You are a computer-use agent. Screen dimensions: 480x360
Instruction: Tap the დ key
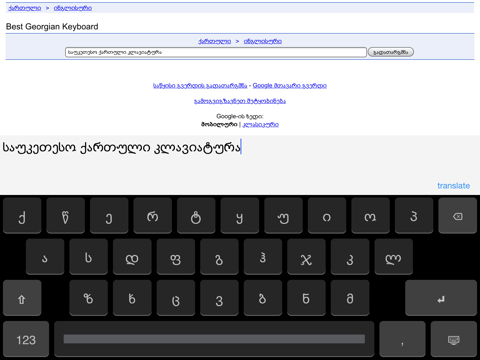pos(132,257)
